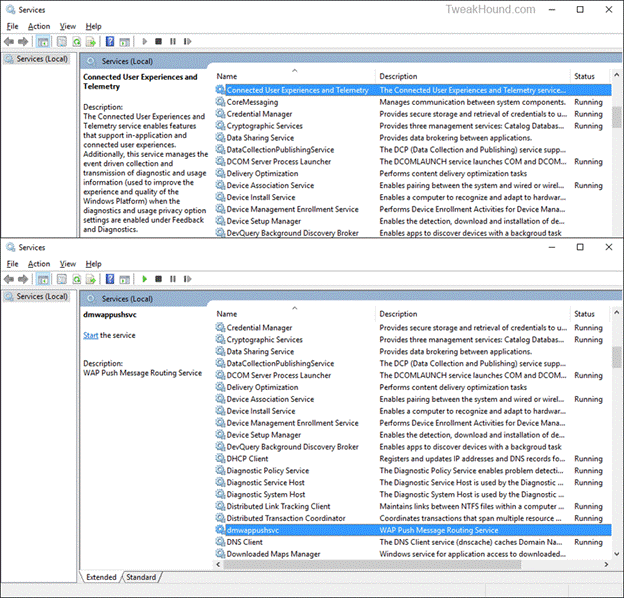Select CoreMessaging service in top window

coord(413,102)
